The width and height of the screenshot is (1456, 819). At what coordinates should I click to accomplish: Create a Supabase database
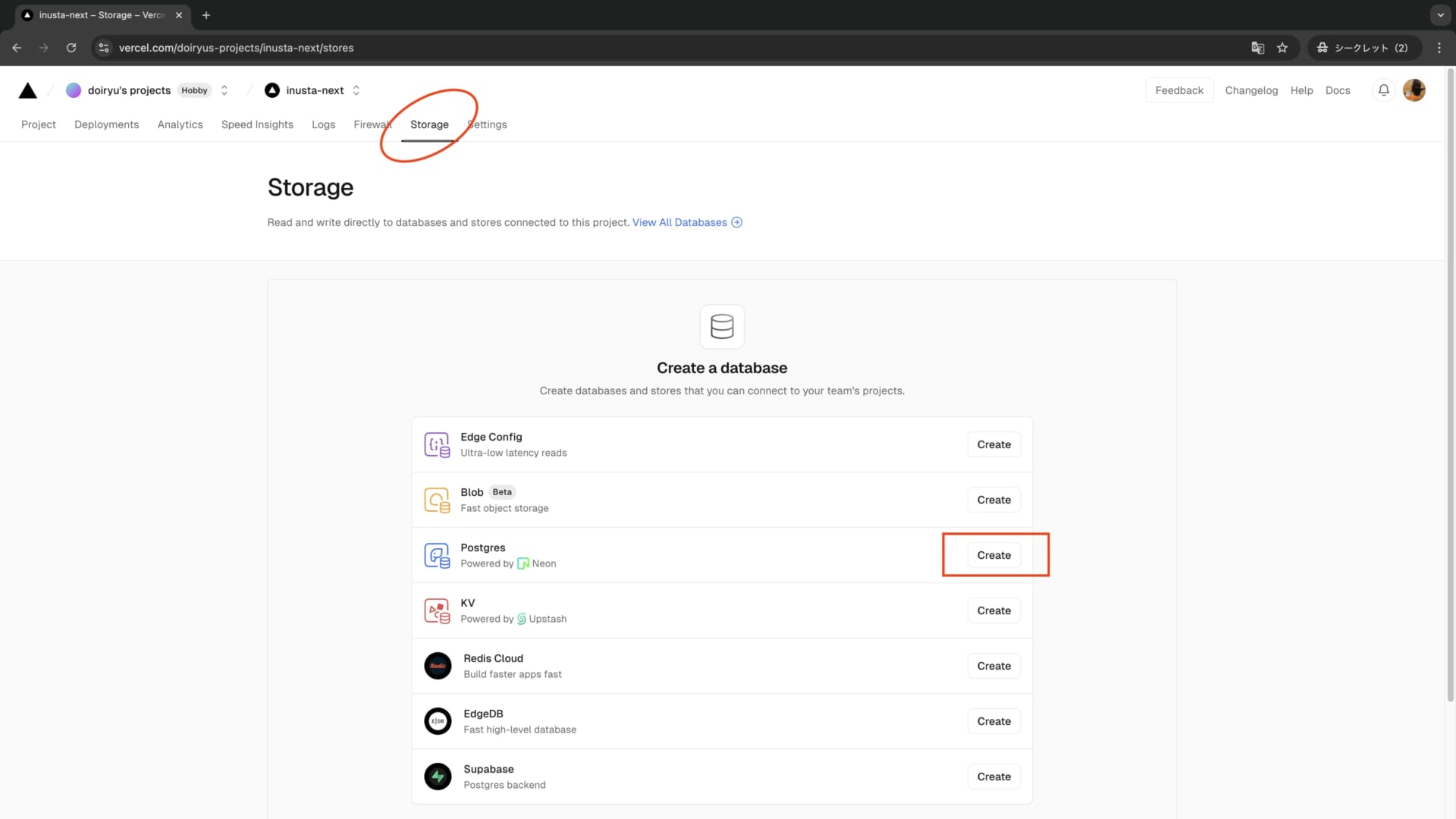pos(993,777)
